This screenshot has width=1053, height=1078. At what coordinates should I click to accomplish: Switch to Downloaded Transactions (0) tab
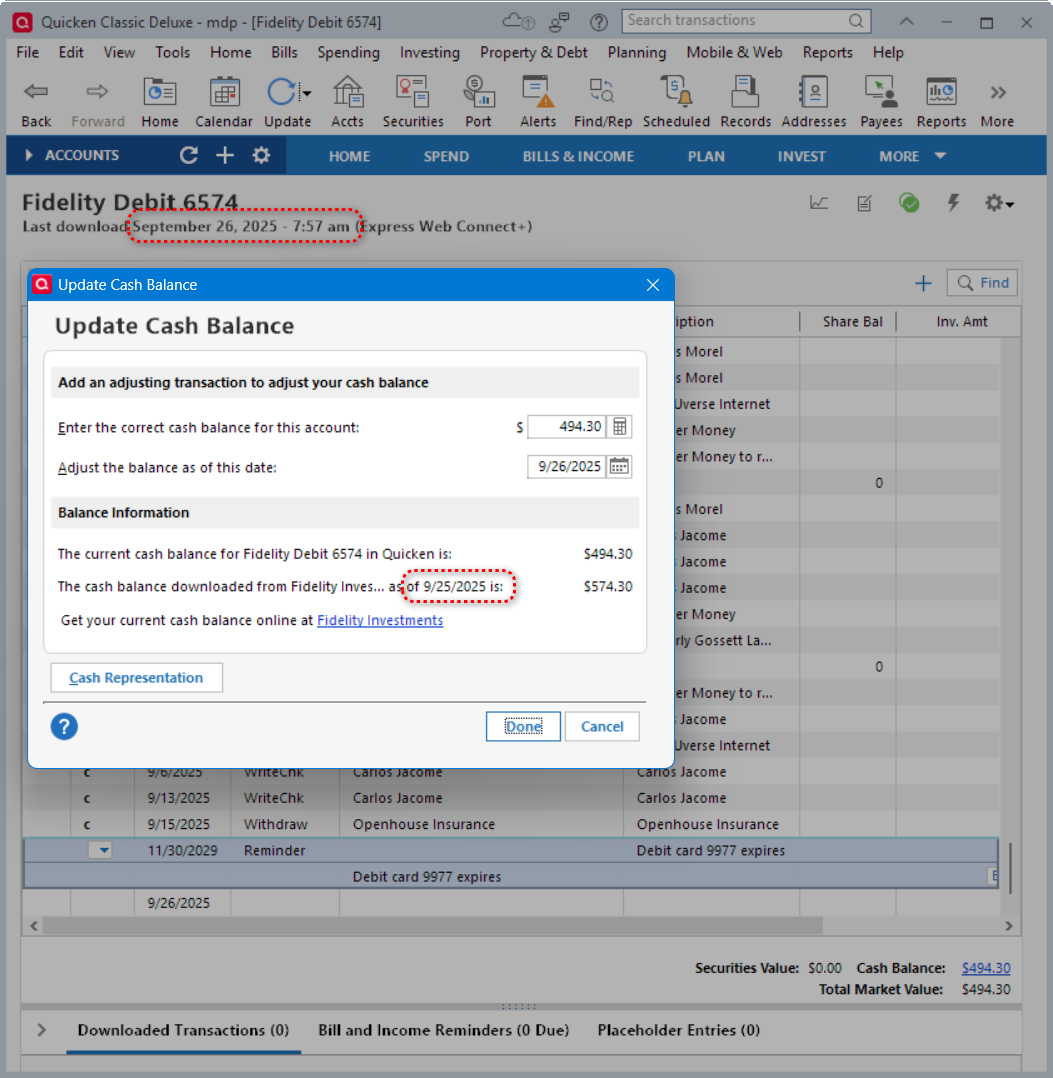coord(183,1030)
